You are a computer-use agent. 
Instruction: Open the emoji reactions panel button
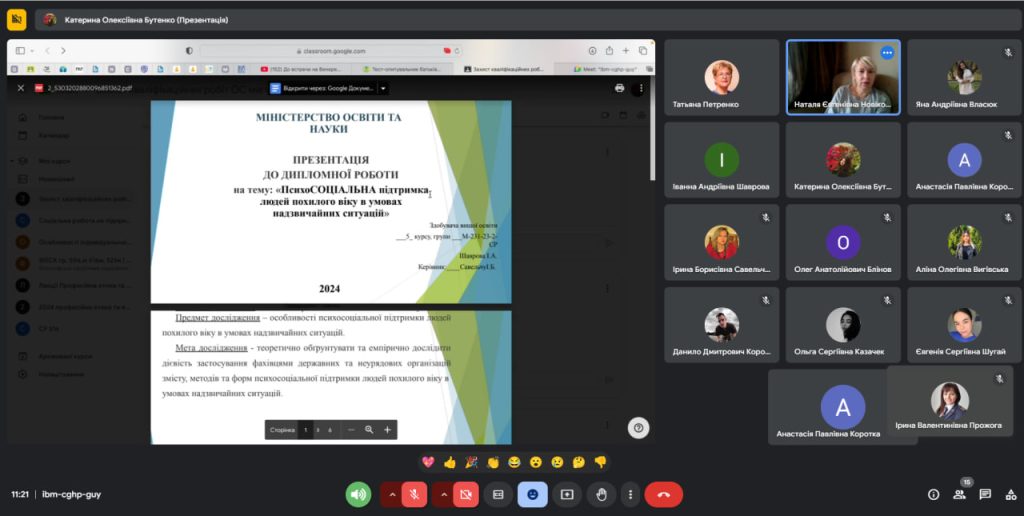532,494
